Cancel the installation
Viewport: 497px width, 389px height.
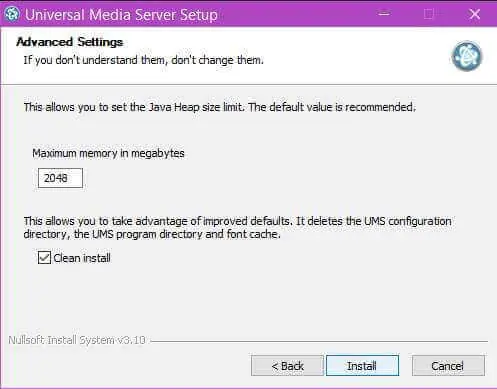pos(448,366)
